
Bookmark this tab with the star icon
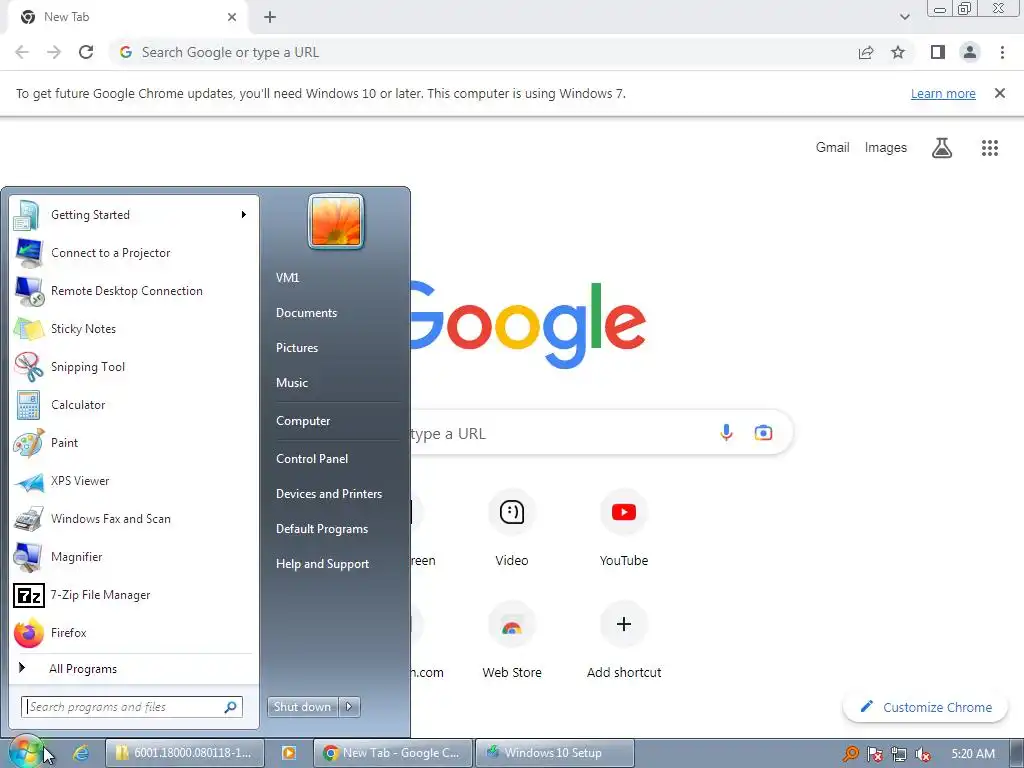(898, 52)
